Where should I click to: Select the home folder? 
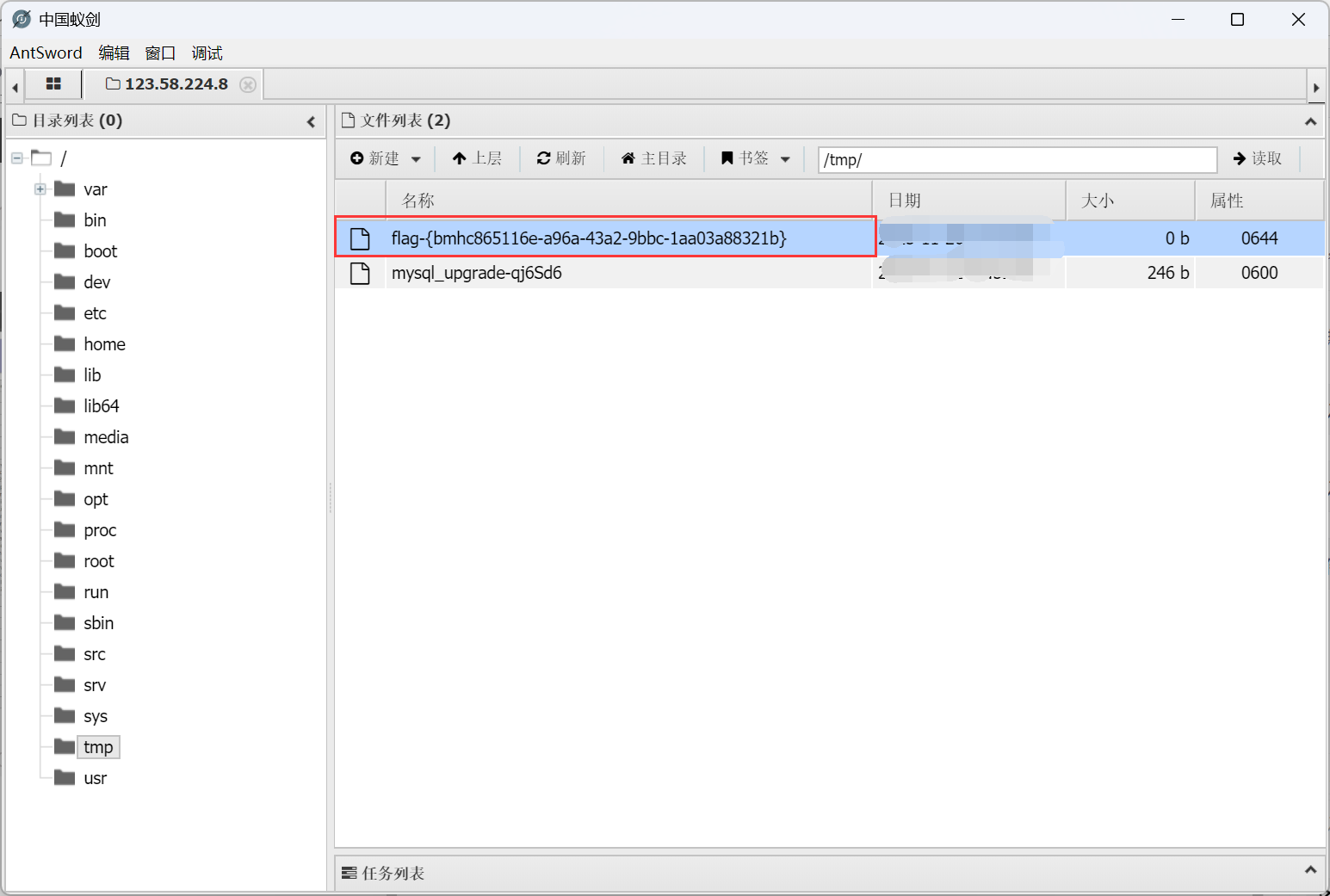[x=104, y=344]
